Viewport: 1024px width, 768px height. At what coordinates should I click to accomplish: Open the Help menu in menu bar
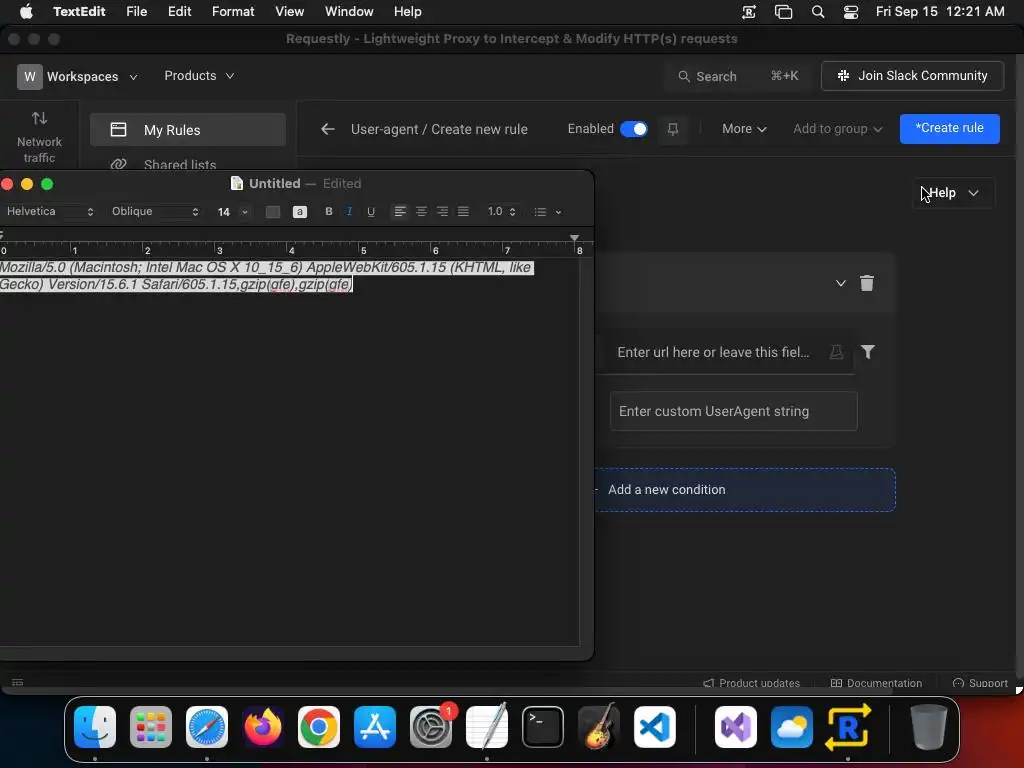(x=408, y=12)
